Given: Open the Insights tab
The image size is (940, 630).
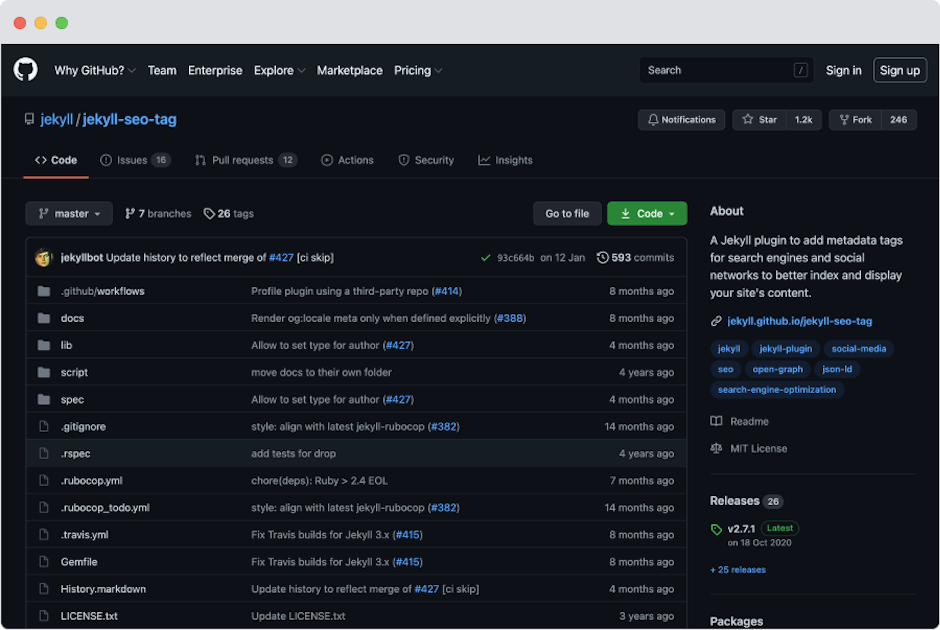Looking at the screenshot, I should [505, 160].
